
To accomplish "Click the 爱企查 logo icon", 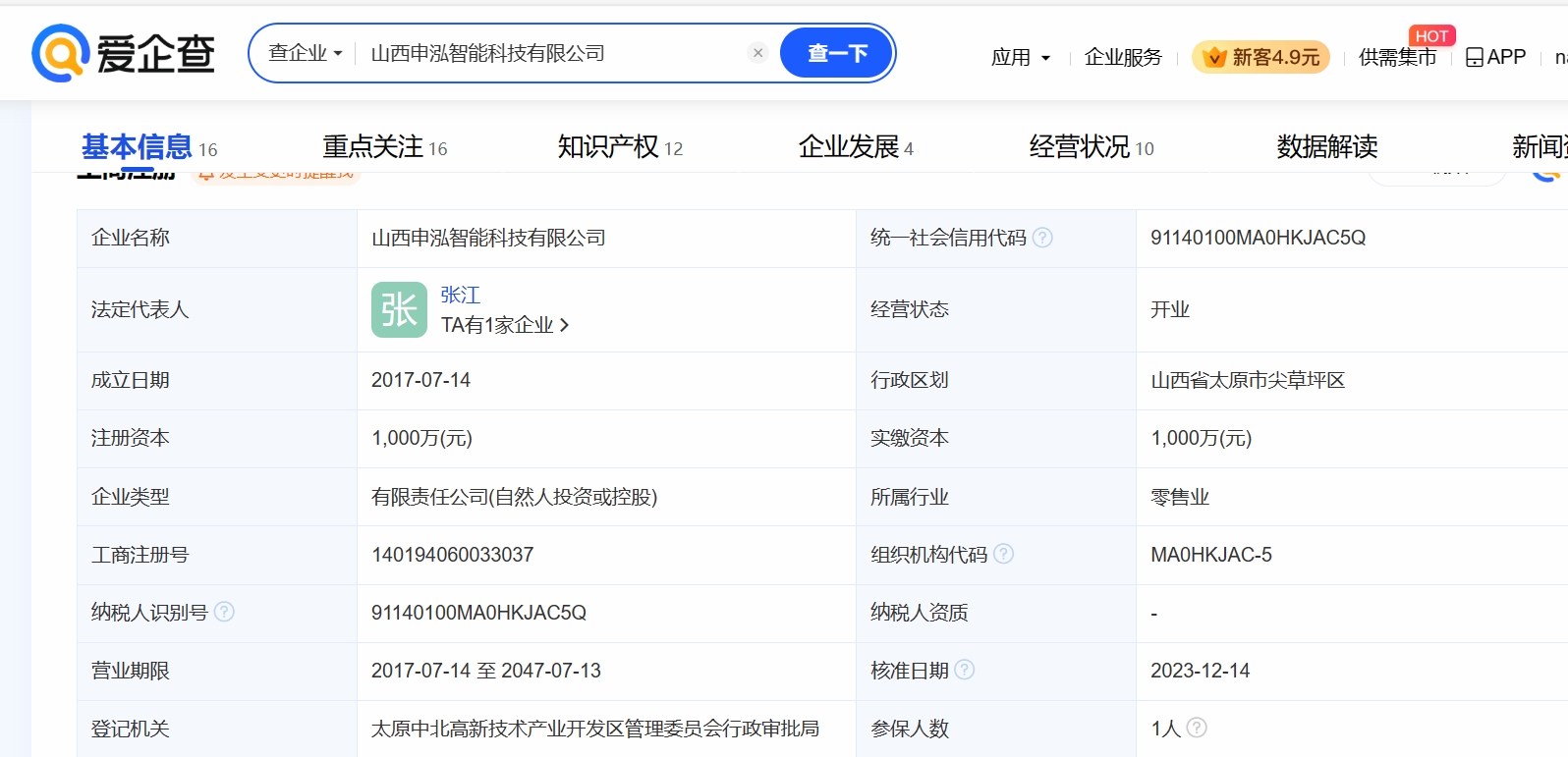I will coord(61,53).
